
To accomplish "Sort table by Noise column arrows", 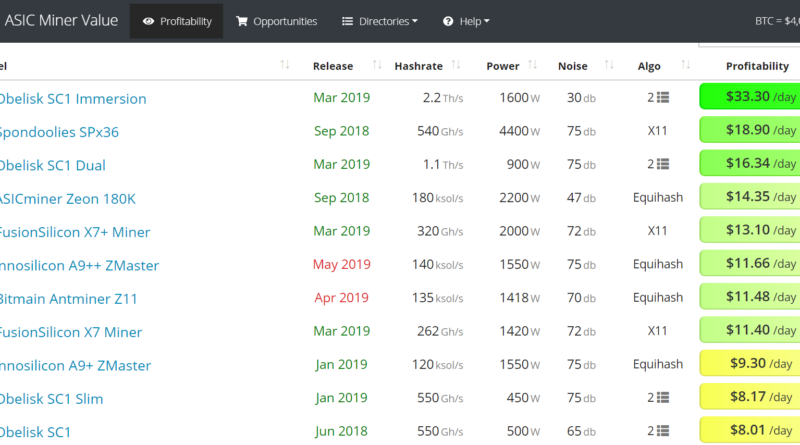I will click(609, 65).
